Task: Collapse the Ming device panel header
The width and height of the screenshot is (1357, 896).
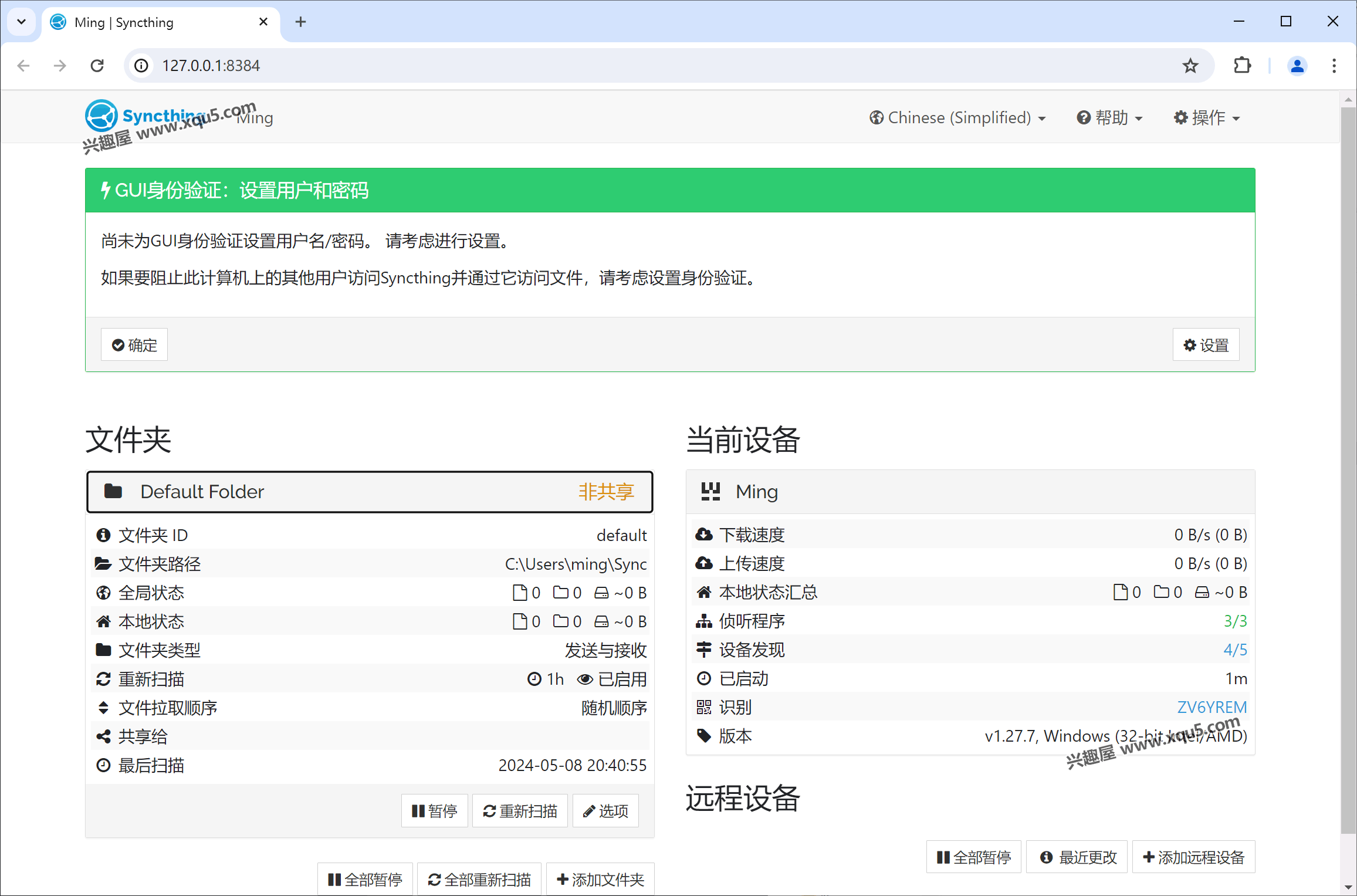Action: [x=970, y=492]
